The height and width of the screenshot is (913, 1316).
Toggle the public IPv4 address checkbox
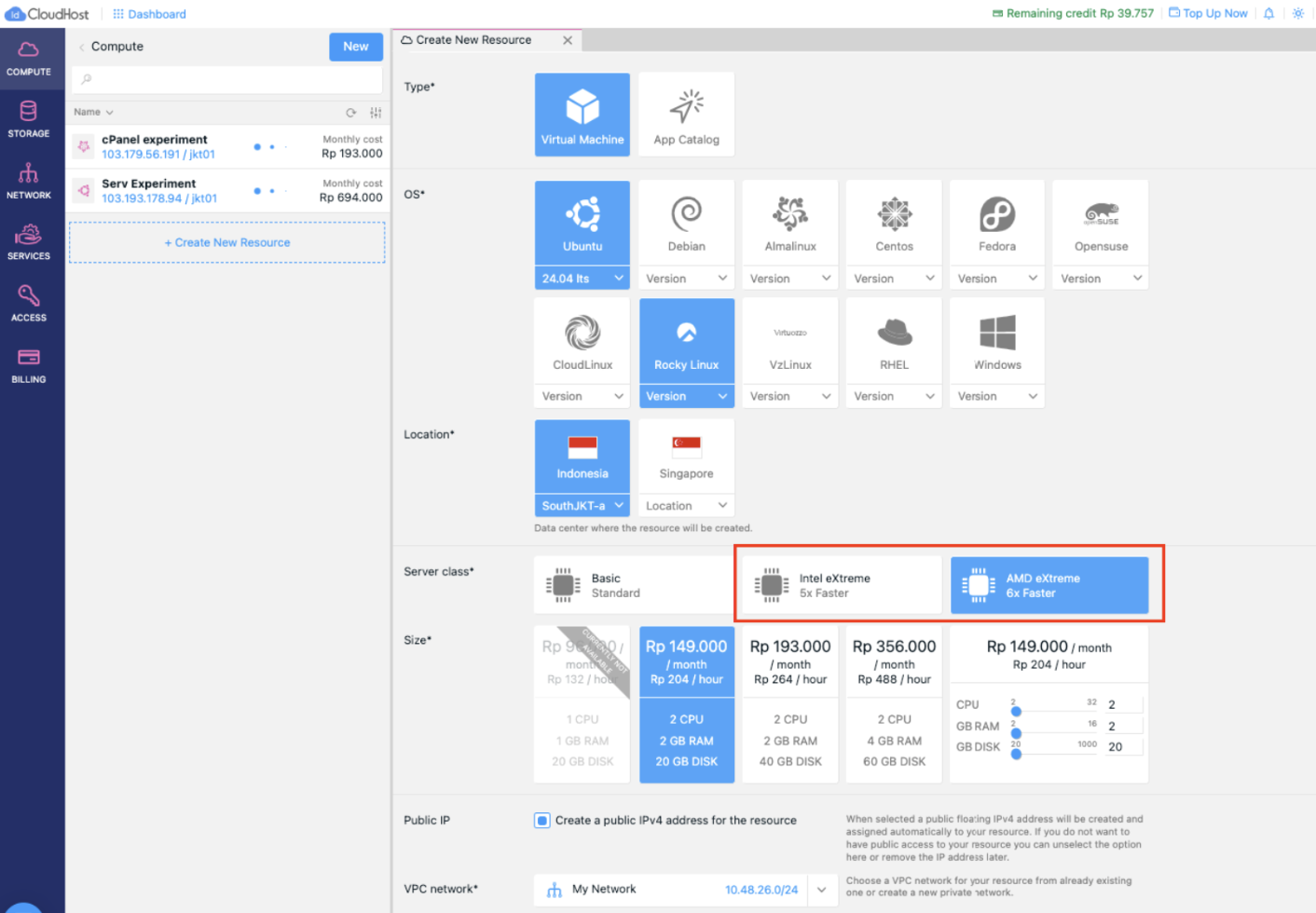pos(542,821)
